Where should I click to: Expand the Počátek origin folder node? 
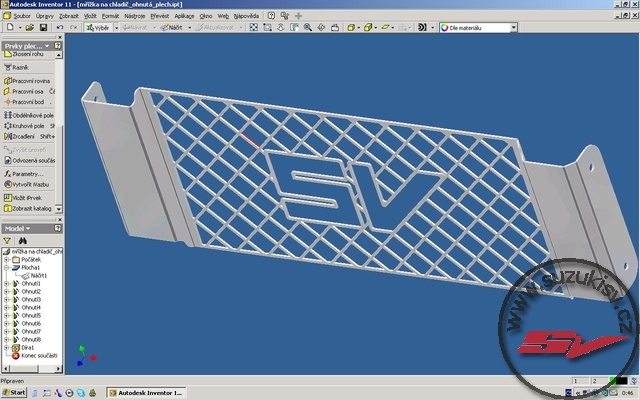(6, 260)
